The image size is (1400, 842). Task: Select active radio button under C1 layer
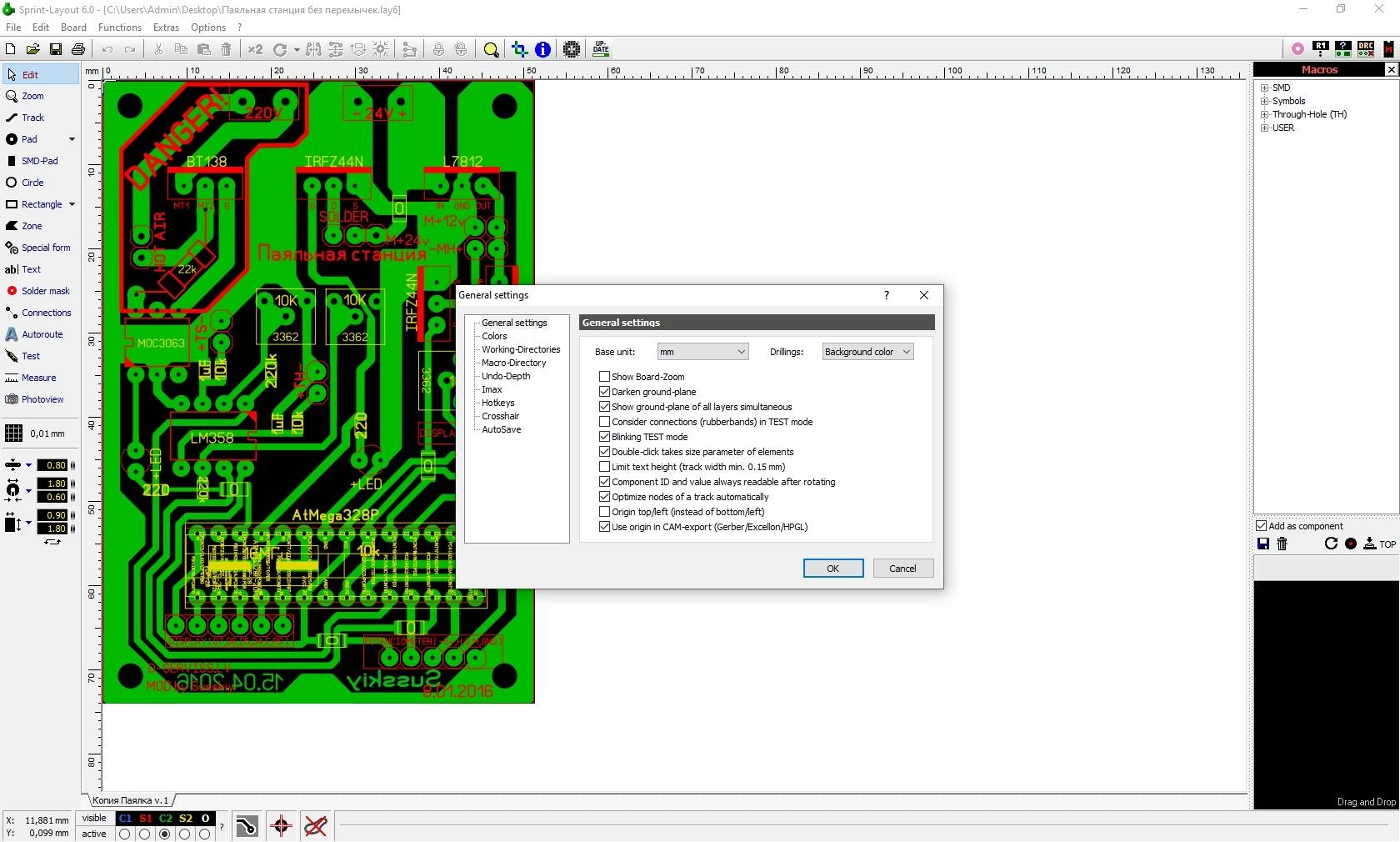point(125,834)
